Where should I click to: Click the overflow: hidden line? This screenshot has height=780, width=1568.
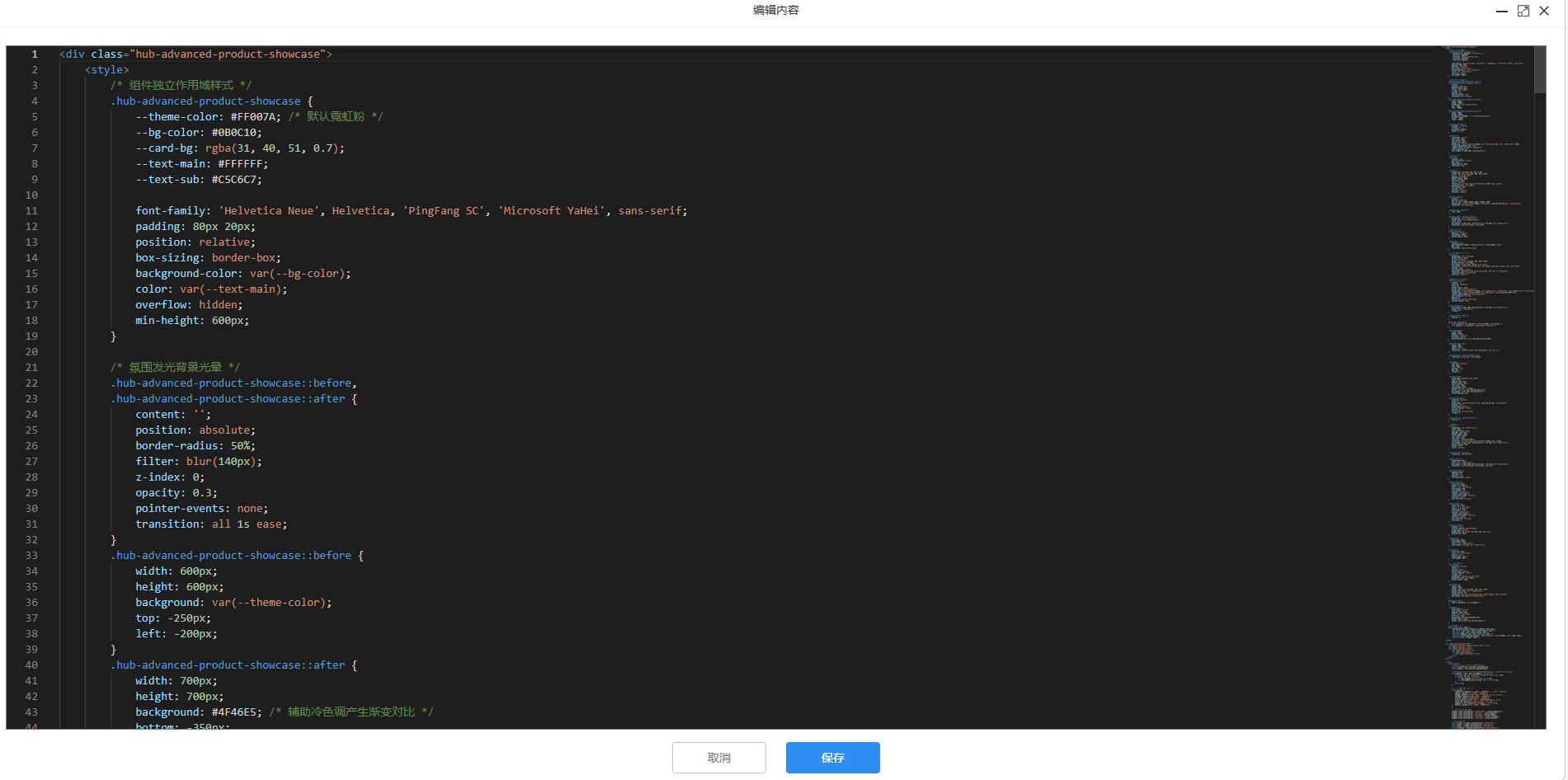(190, 305)
